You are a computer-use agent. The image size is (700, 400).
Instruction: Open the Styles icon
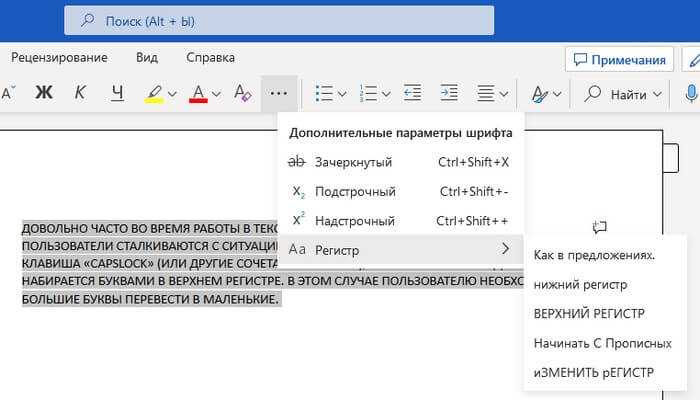click(x=540, y=94)
